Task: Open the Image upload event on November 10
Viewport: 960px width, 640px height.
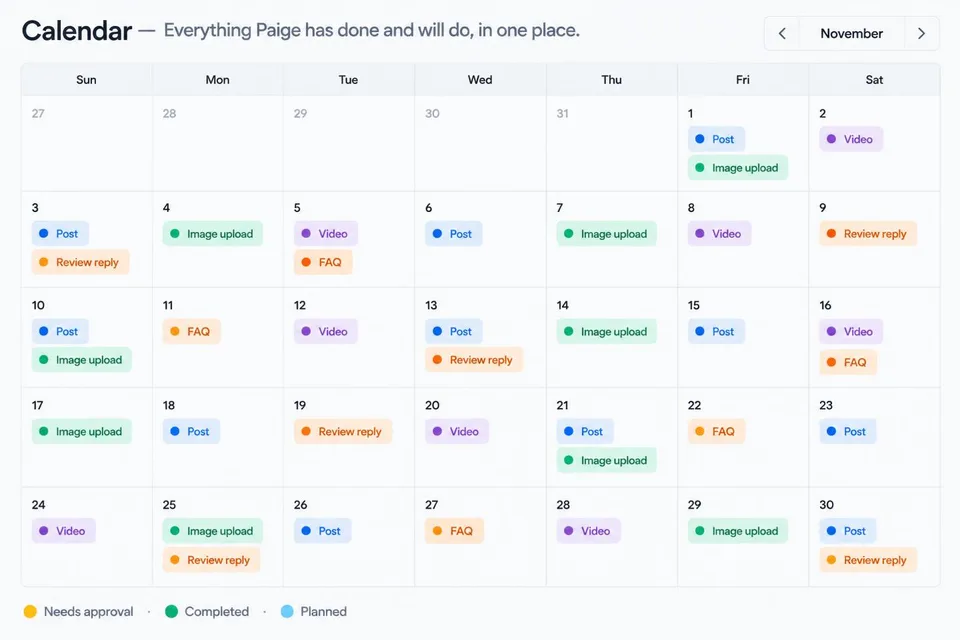Action: [x=81, y=360]
